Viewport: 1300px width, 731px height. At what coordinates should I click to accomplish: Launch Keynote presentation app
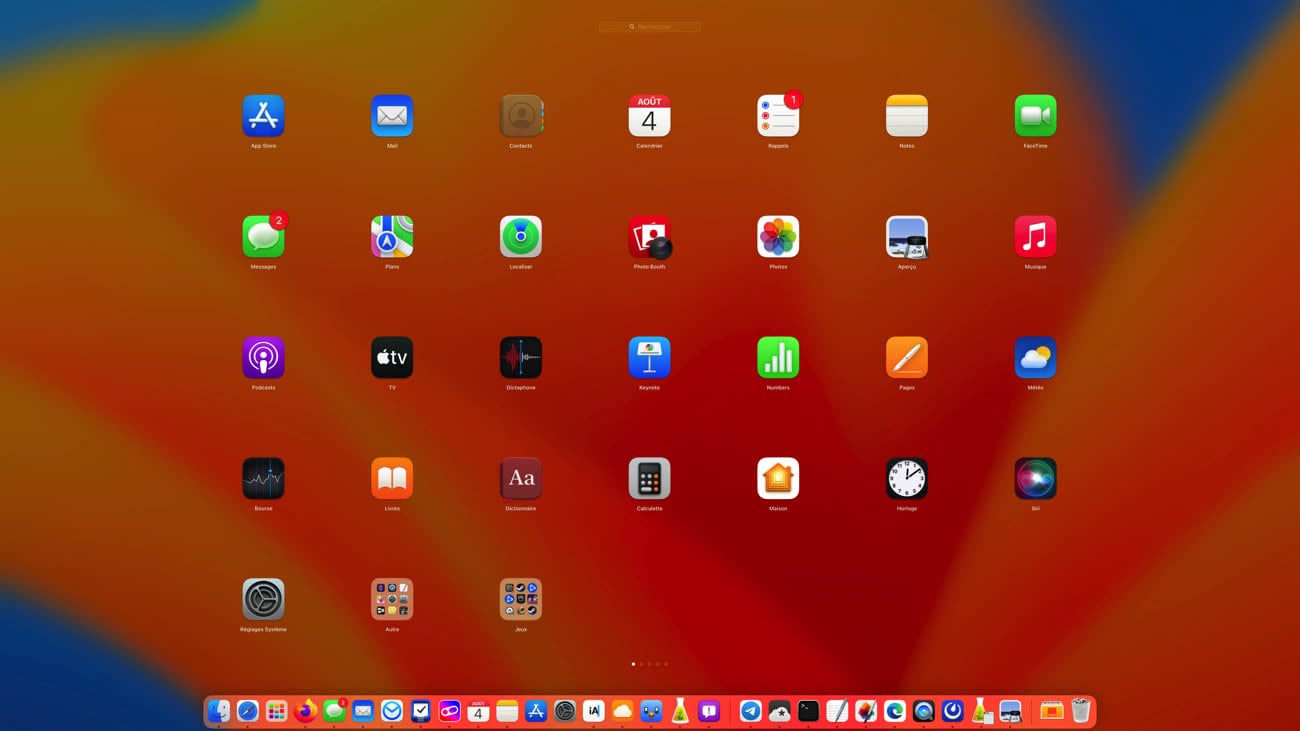[x=649, y=358]
